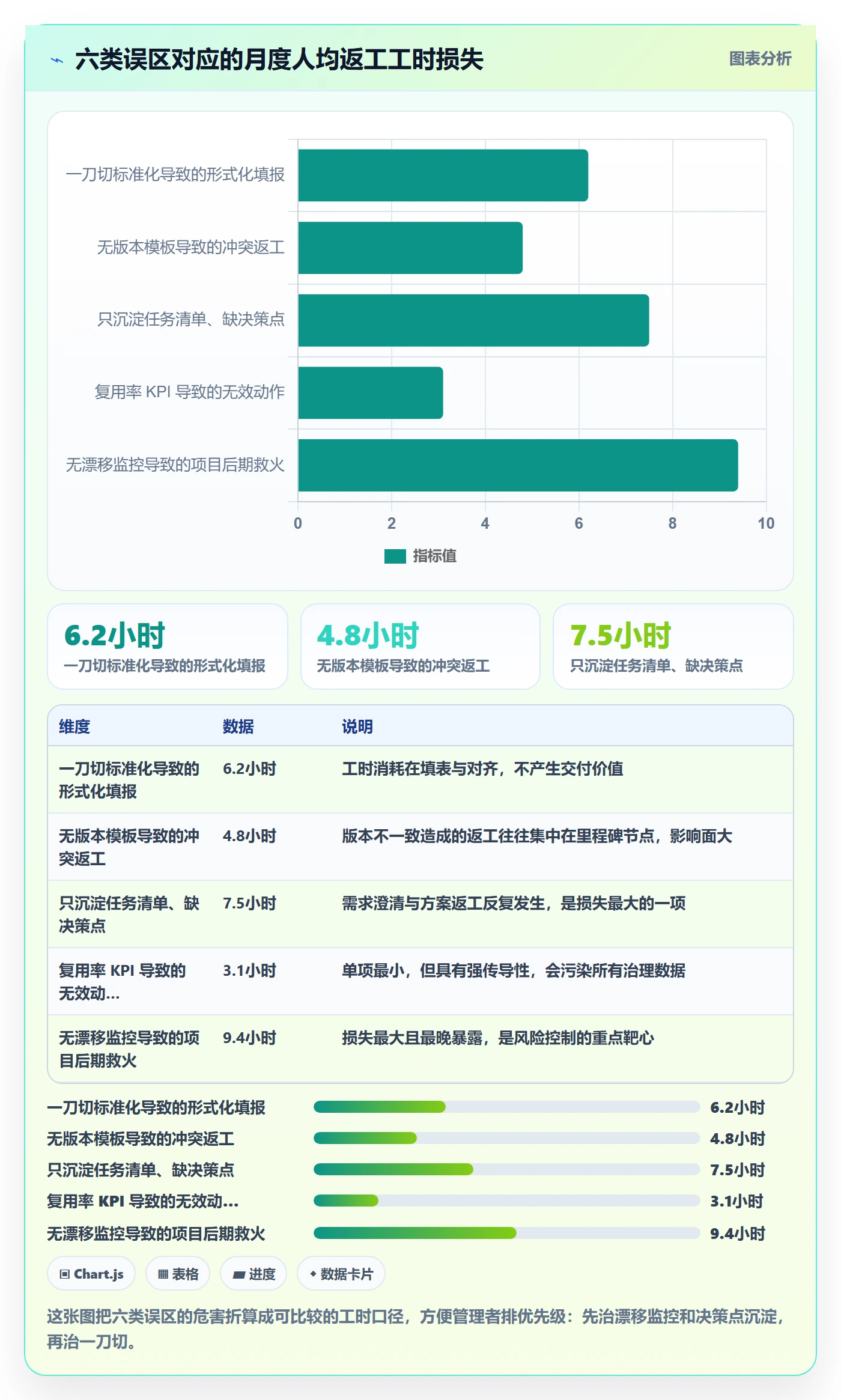Viewport: 841px width, 1400px height.
Task: Click progress bar valued 3.1小时
Action: [506, 1201]
